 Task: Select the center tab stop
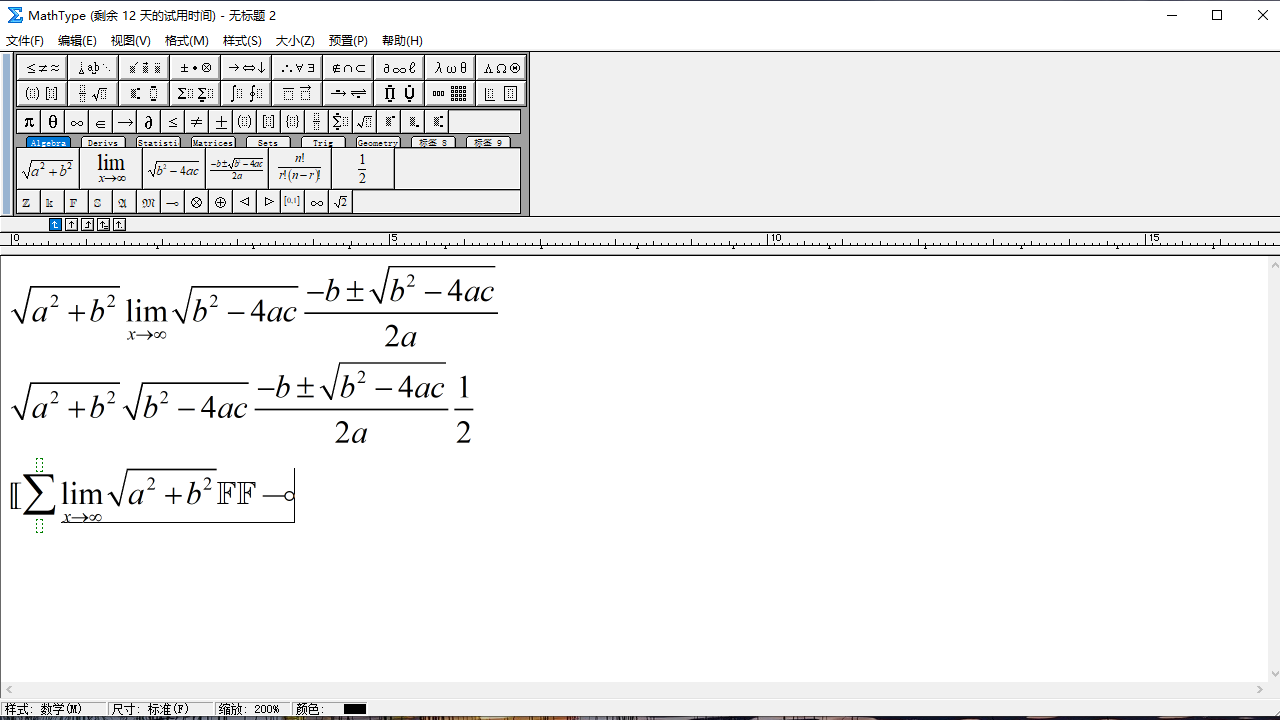[x=72, y=225]
